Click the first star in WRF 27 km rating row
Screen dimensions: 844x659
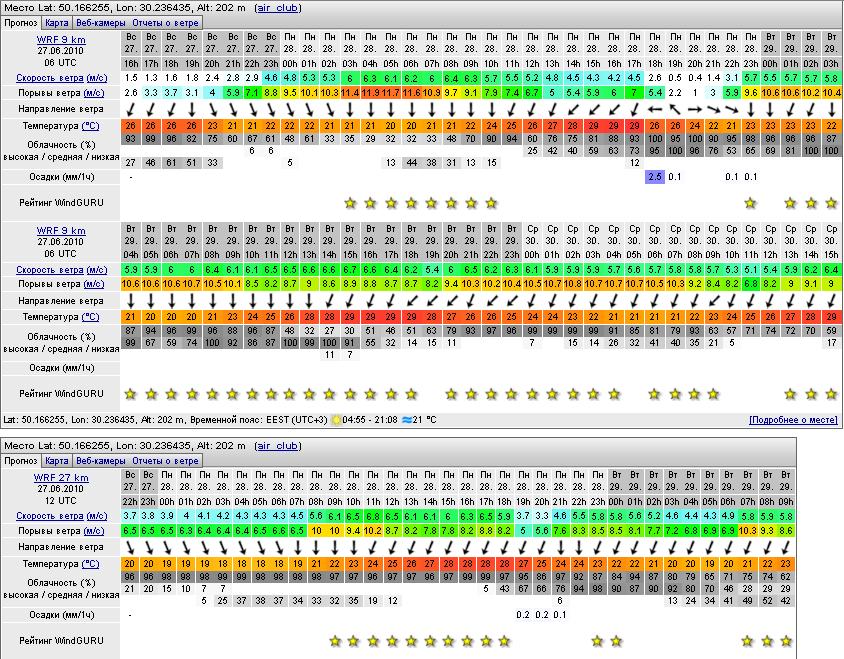tap(335, 641)
